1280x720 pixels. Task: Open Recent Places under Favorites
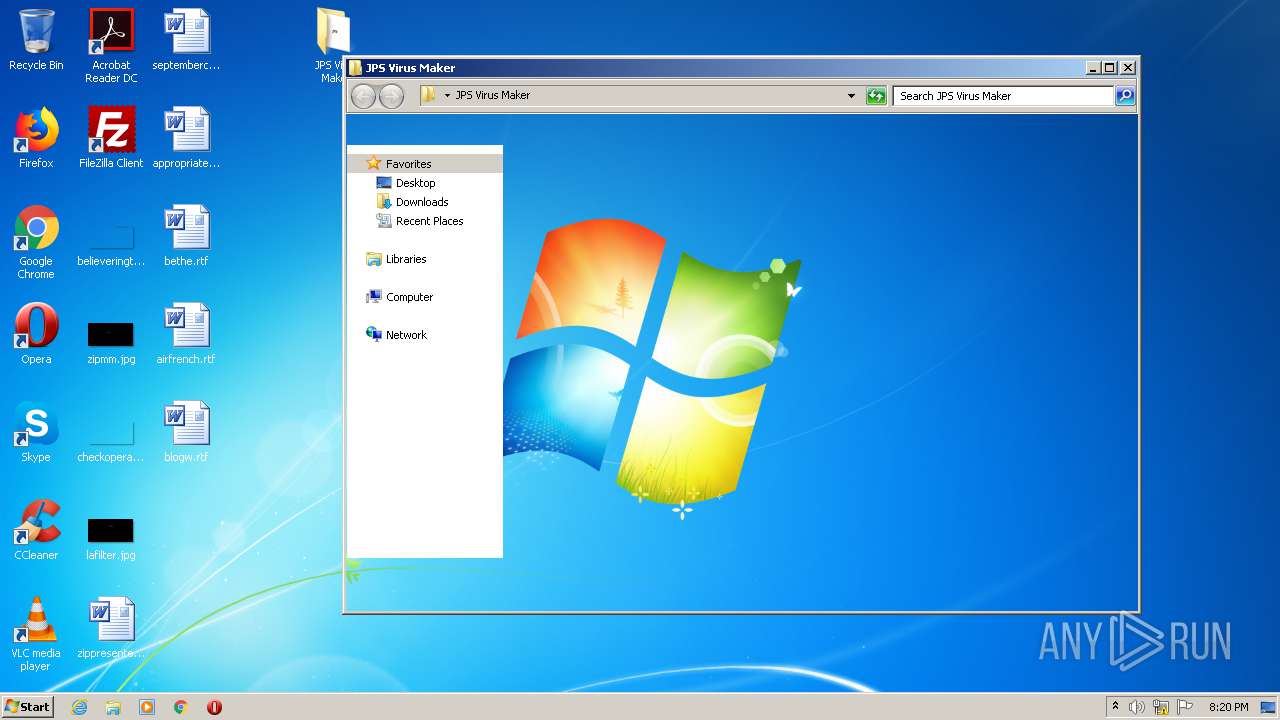tap(429, 221)
